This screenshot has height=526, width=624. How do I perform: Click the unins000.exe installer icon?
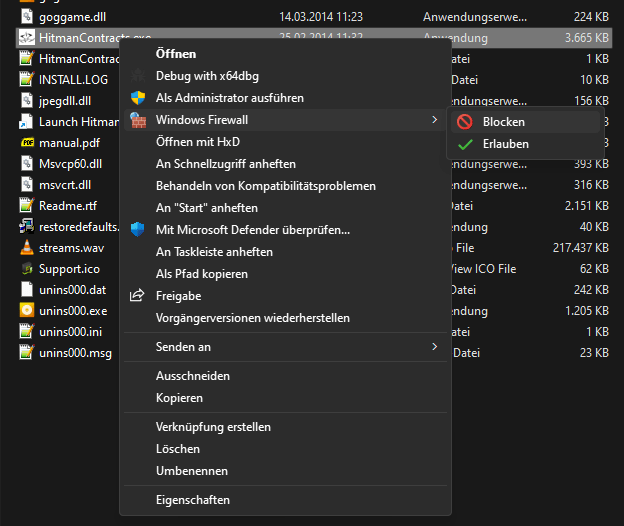click(27, 310)
